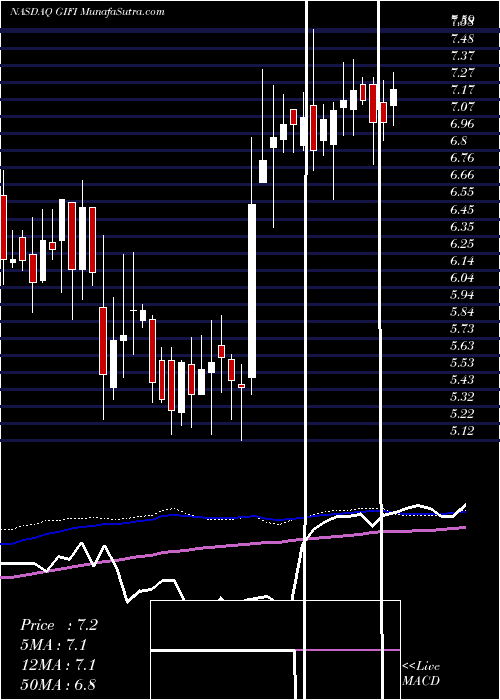The image size is (500, 700).
Task: Click the 6.55 price axis label
Action: (x=462, y=192)
